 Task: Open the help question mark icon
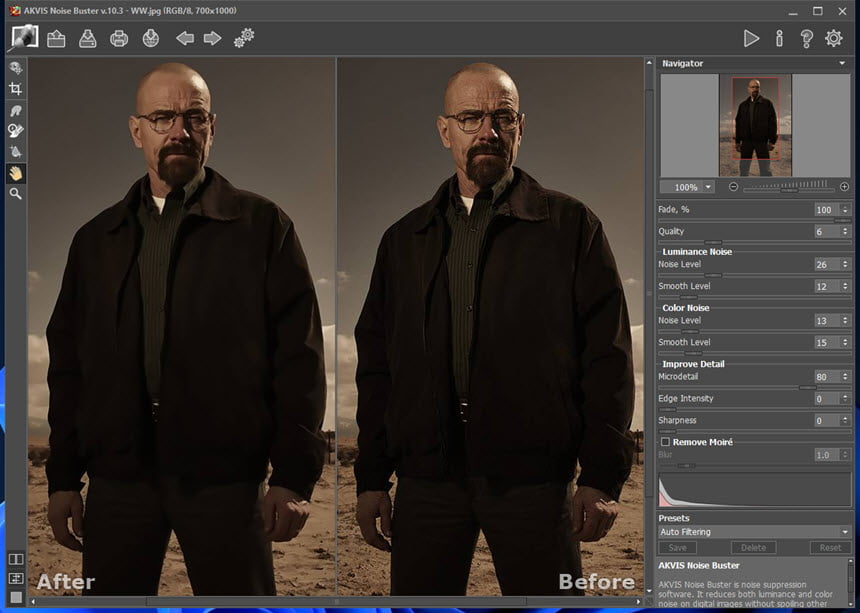[806, 38]
